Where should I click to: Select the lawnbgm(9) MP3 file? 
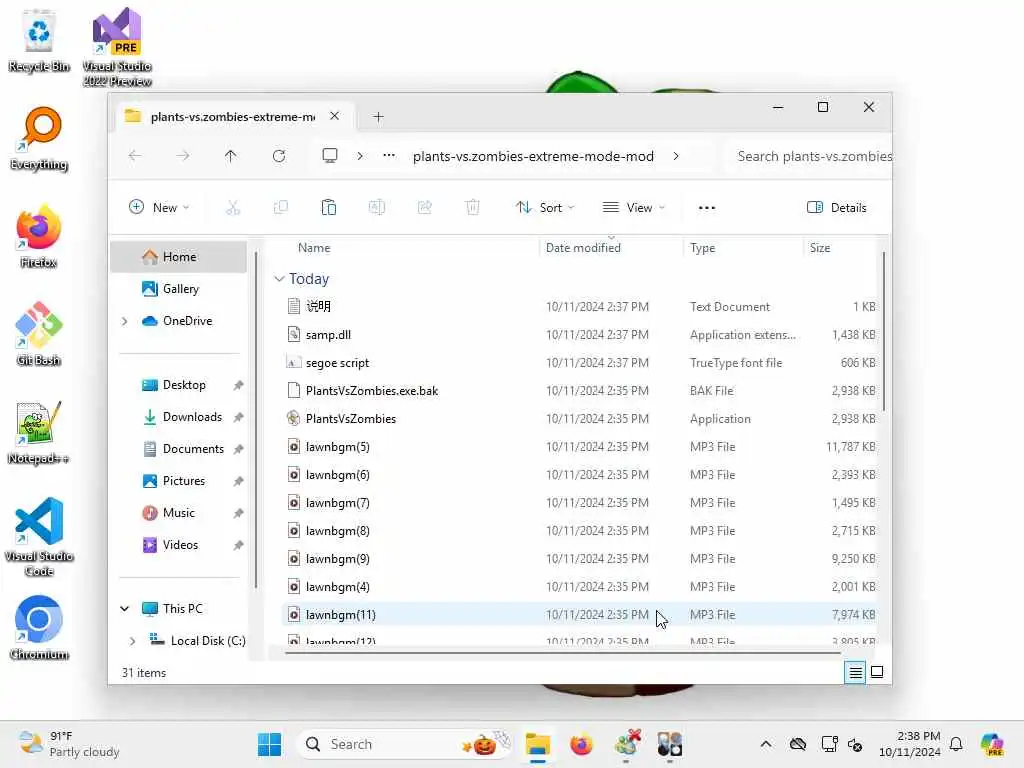click(x=579, y=559)
